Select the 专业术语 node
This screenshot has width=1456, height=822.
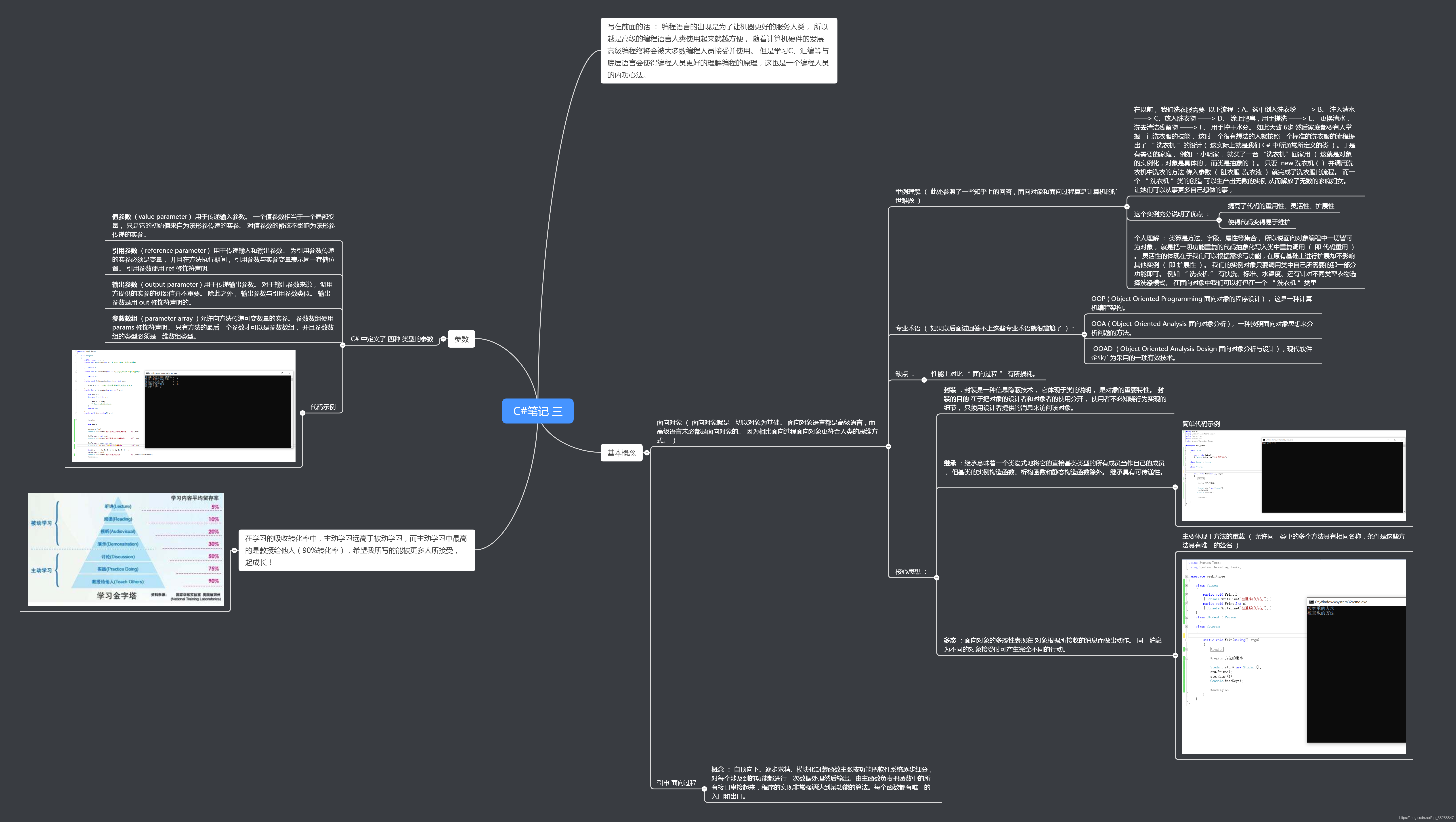pos(985,328)
